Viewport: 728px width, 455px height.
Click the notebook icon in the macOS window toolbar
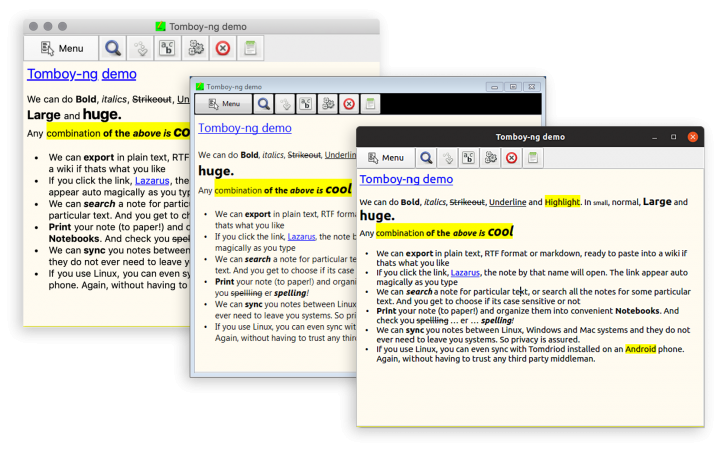click(x=250, y=48)
